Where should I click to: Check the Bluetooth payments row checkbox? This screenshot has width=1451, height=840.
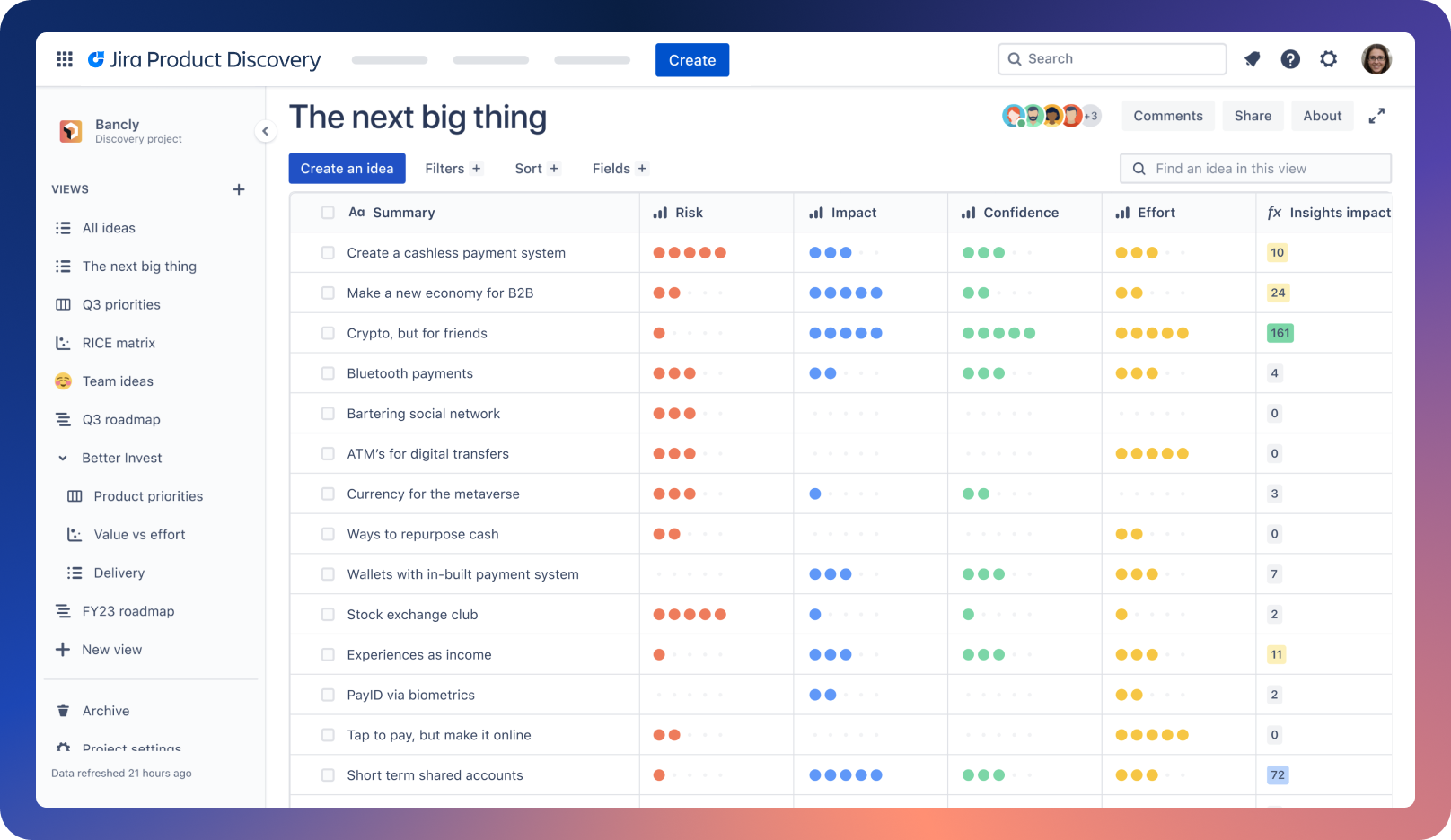pyautogui.click(x=328, y=372)
